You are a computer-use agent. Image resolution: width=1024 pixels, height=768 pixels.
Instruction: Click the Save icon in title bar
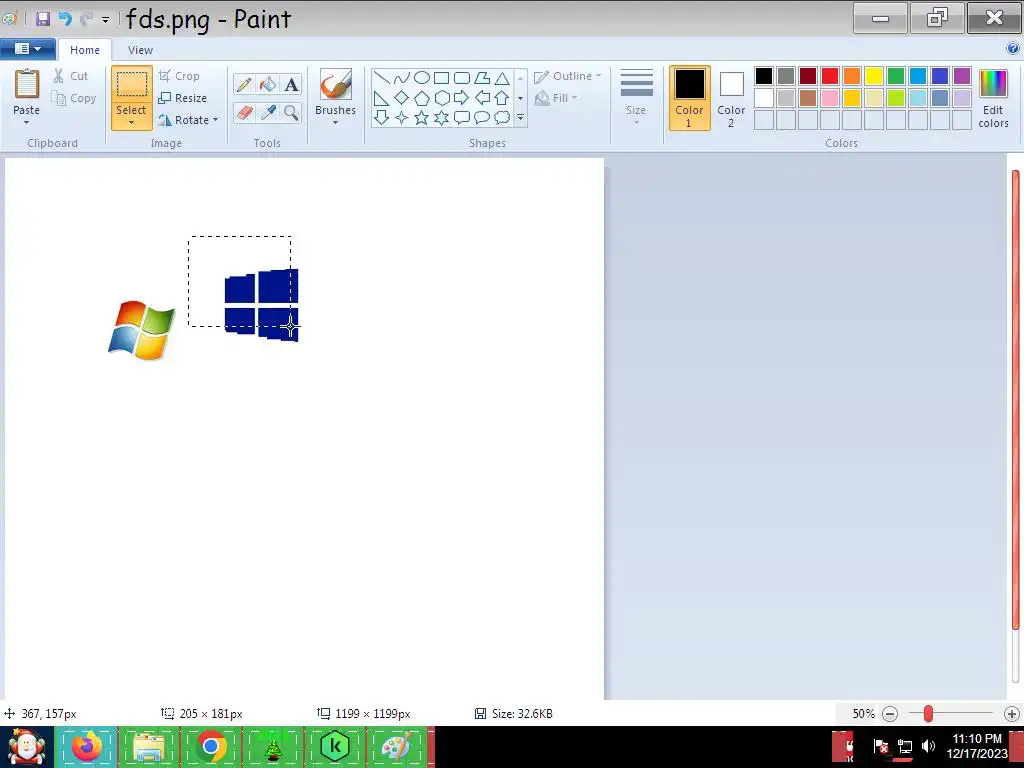pos(43,19)
